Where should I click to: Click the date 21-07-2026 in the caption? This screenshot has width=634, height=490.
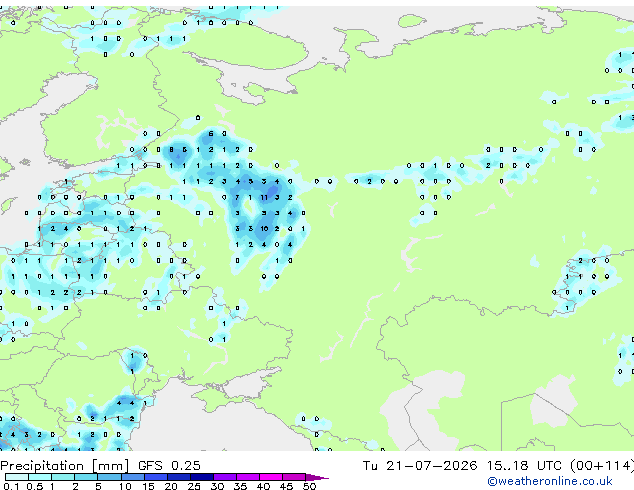431,466
